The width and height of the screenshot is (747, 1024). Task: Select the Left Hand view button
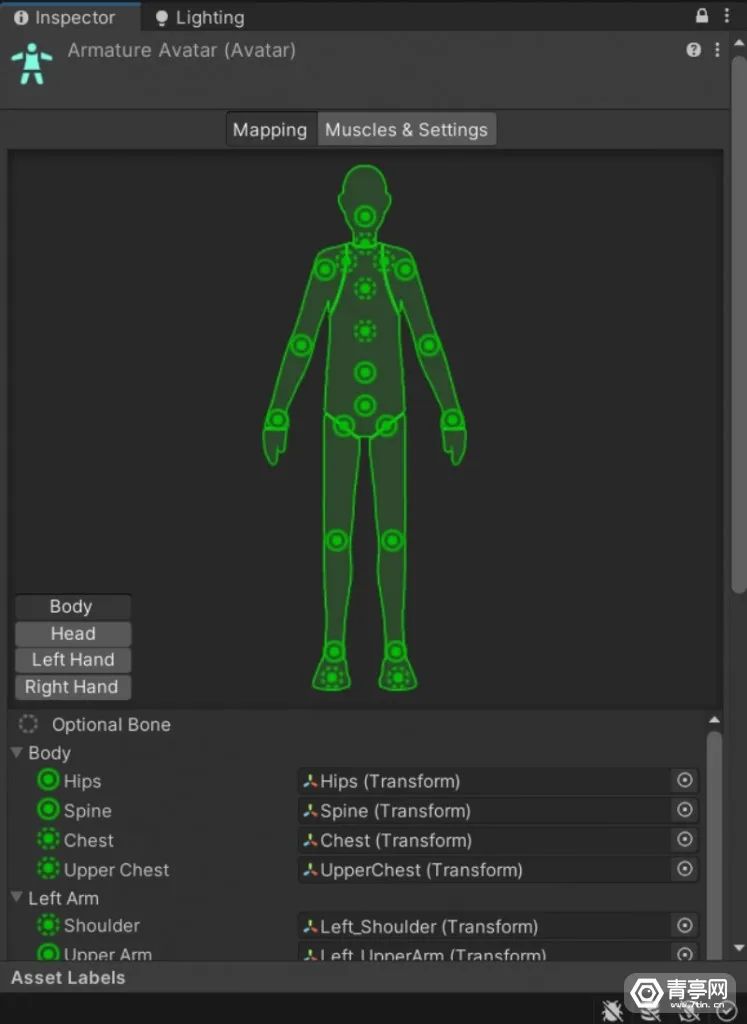(x=72, y=660)
